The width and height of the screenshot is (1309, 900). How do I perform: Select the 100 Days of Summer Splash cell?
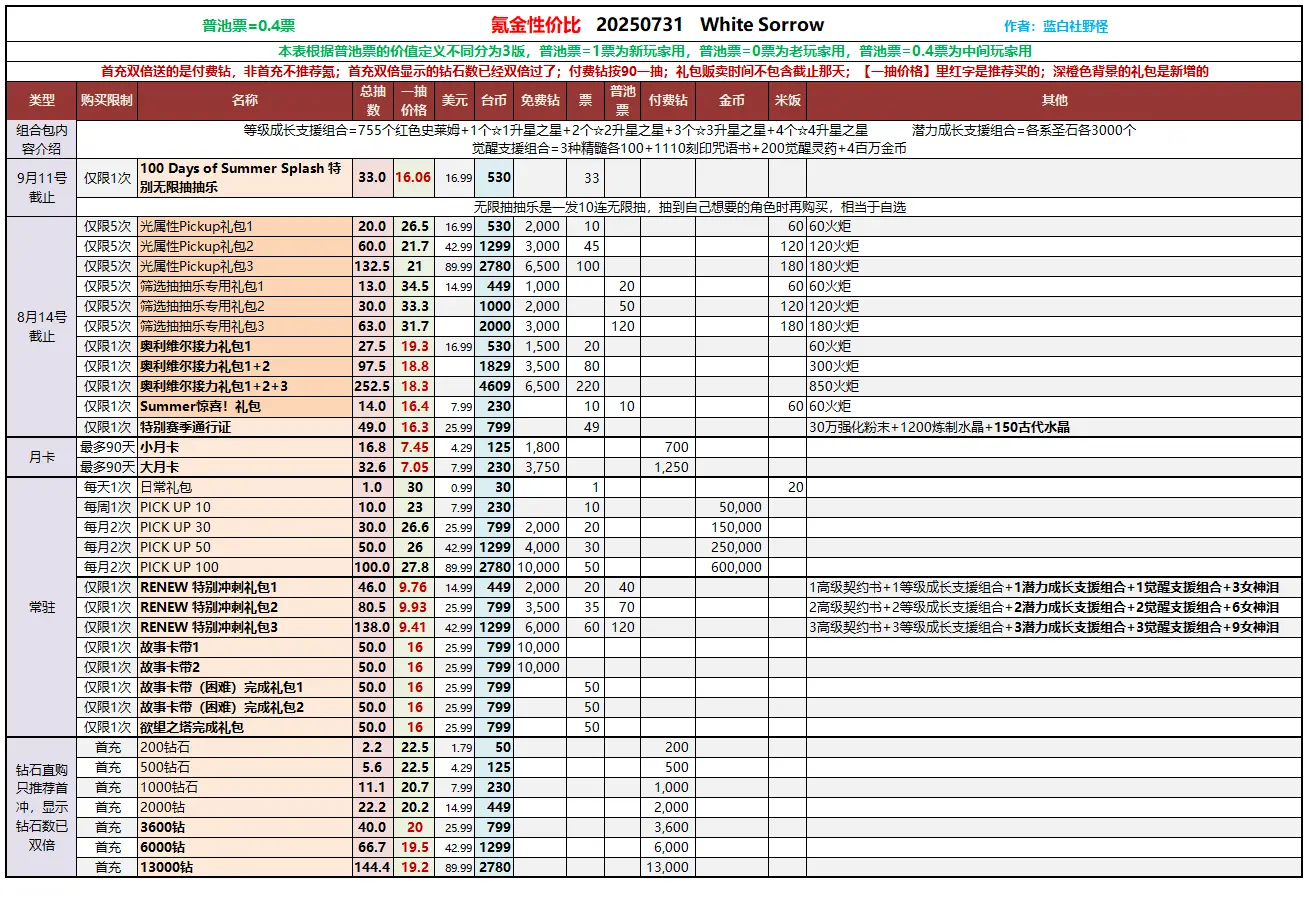(x=243, y=177)
